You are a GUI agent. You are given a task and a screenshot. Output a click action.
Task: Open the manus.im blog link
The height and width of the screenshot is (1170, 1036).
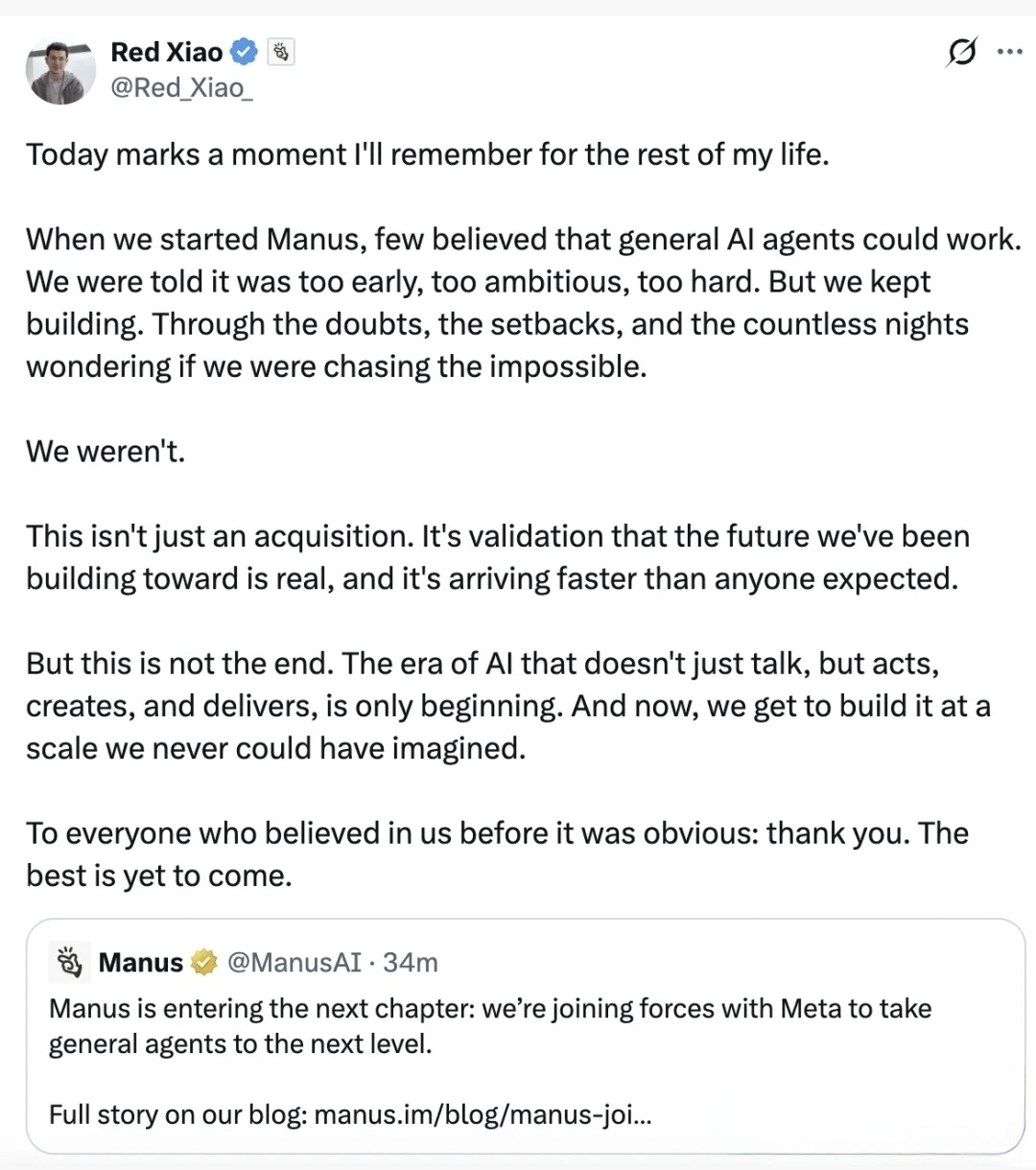click(483, 1114)
